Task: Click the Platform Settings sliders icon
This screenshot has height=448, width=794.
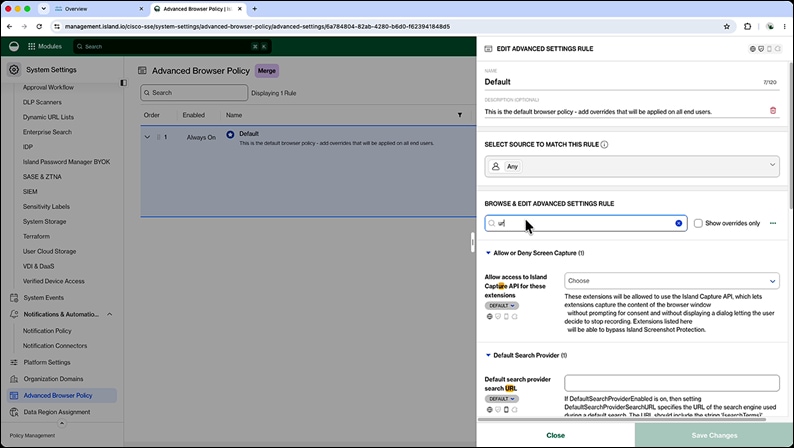Action: click(x=14, y=362)
